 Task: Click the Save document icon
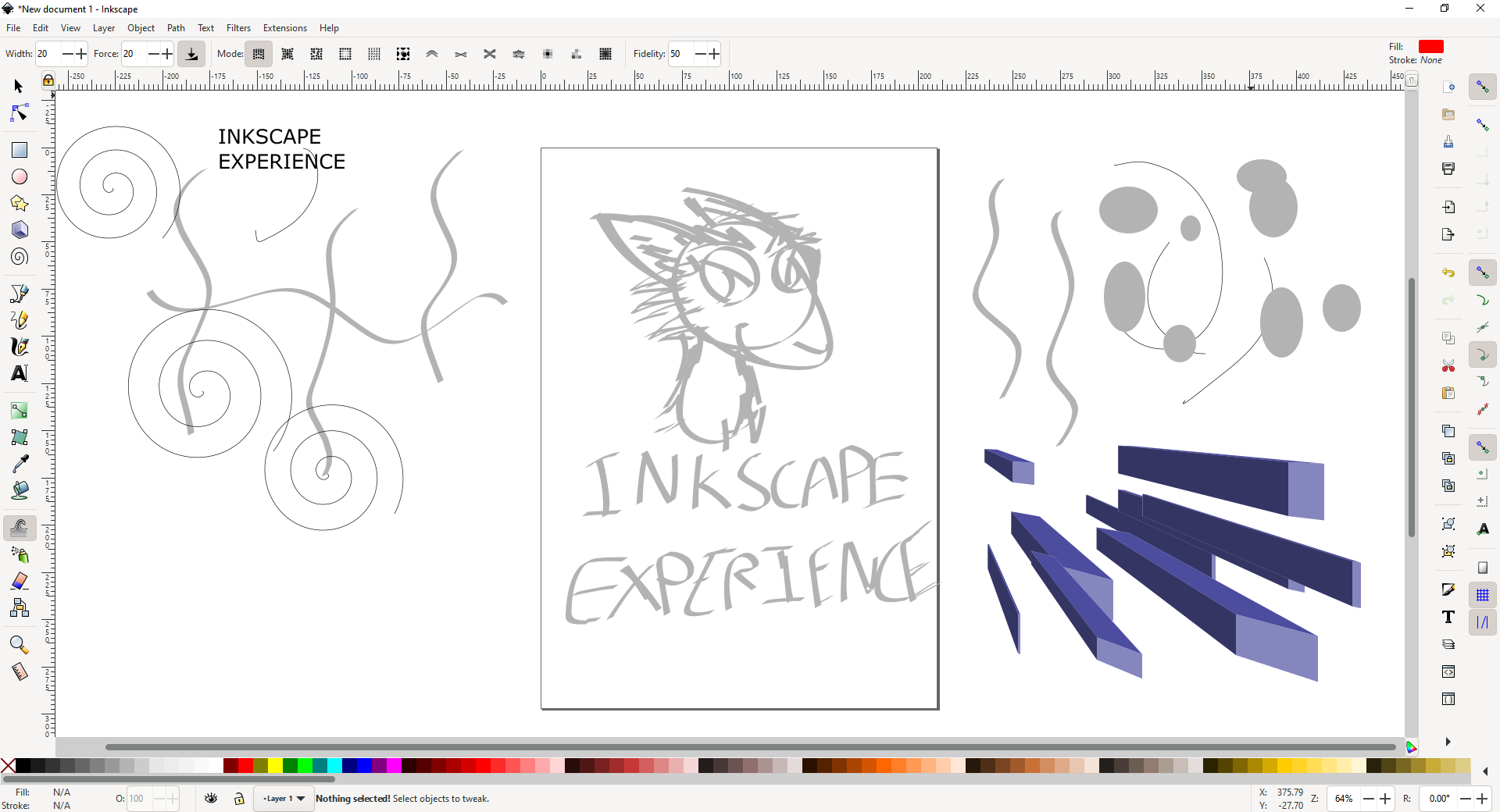tap(1448, 141)
